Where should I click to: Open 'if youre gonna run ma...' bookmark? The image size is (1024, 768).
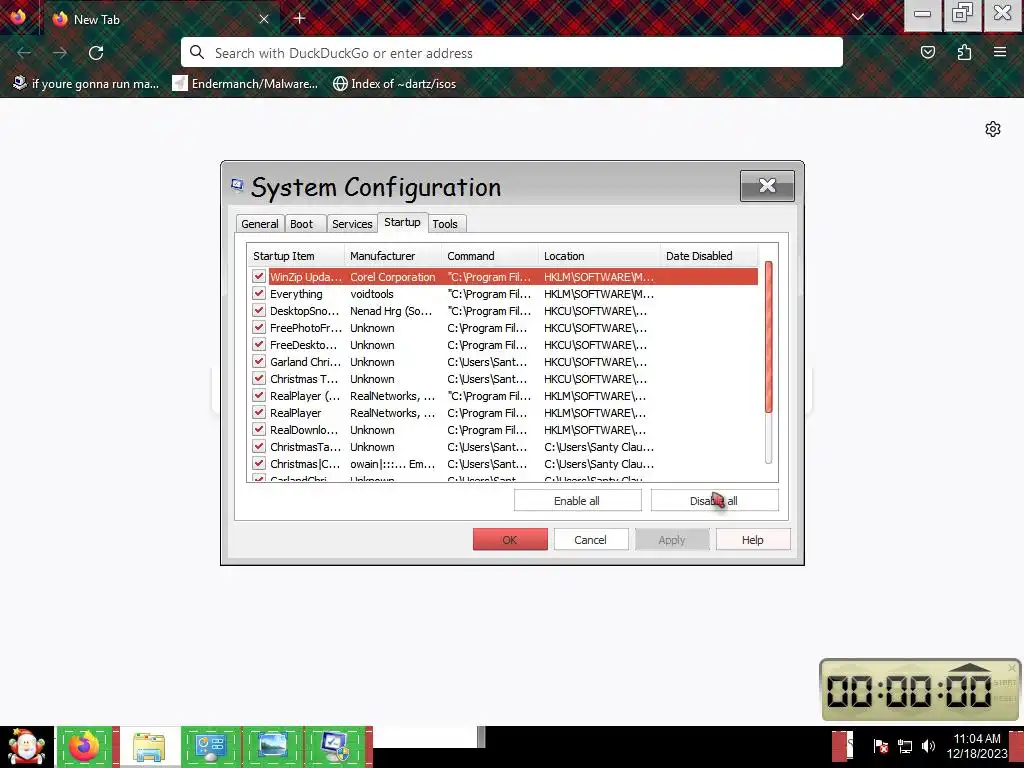tap(86, 84)
